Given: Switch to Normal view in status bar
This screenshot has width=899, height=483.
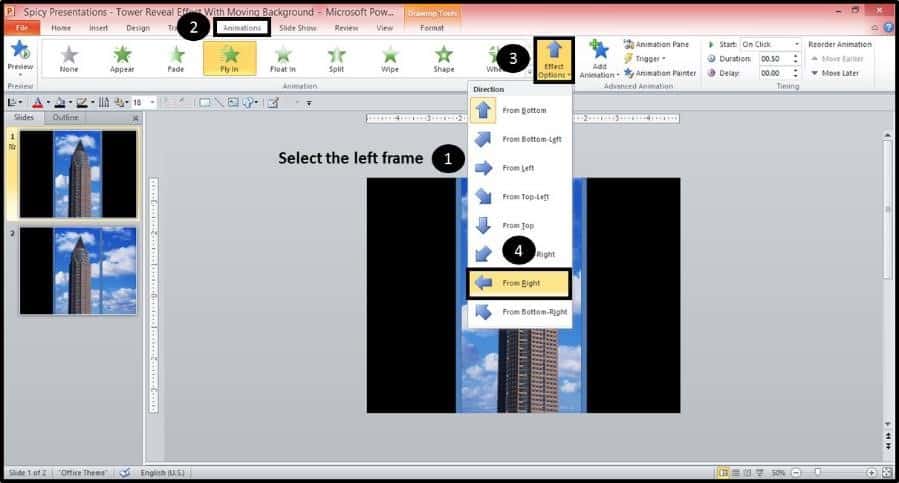Looking at the screenshot, I should 724,473.
